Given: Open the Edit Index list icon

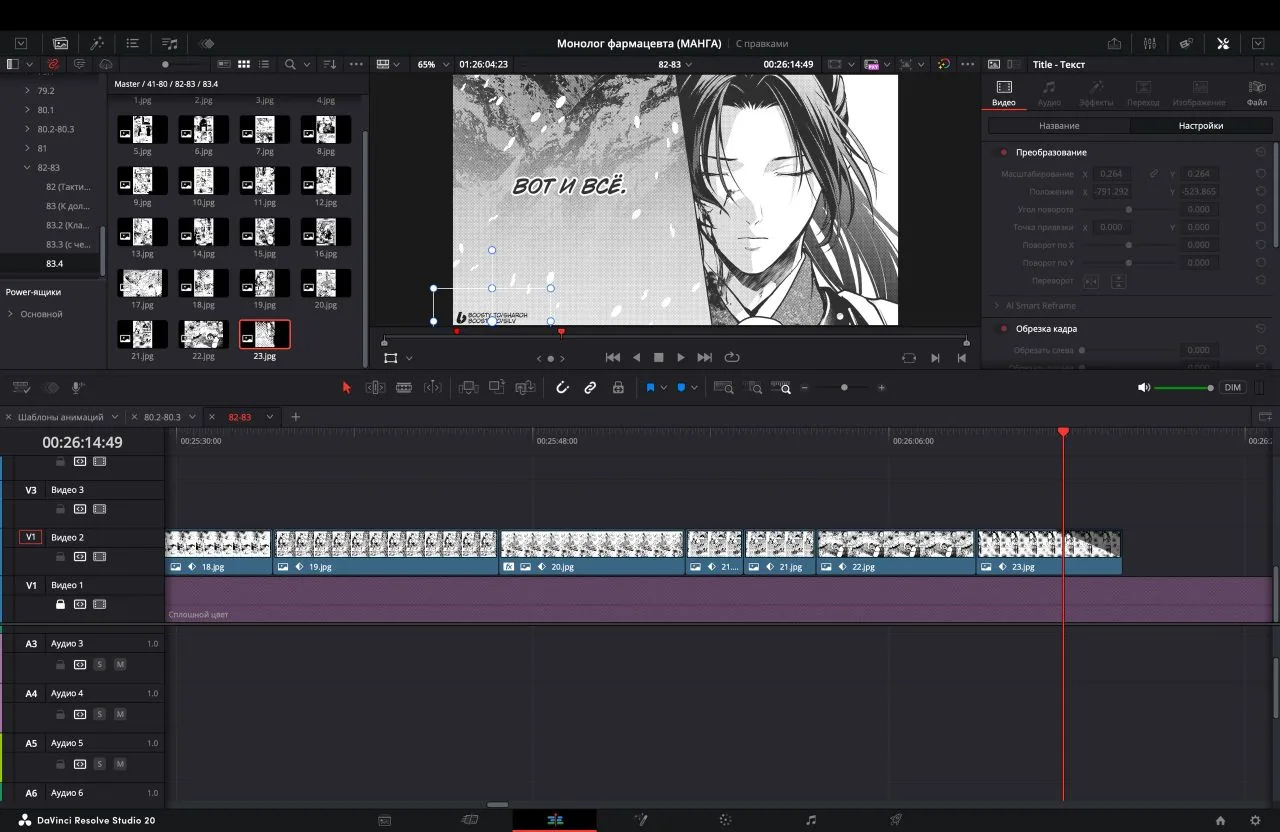Looking at the screenshot, I should tap(132, 44).
